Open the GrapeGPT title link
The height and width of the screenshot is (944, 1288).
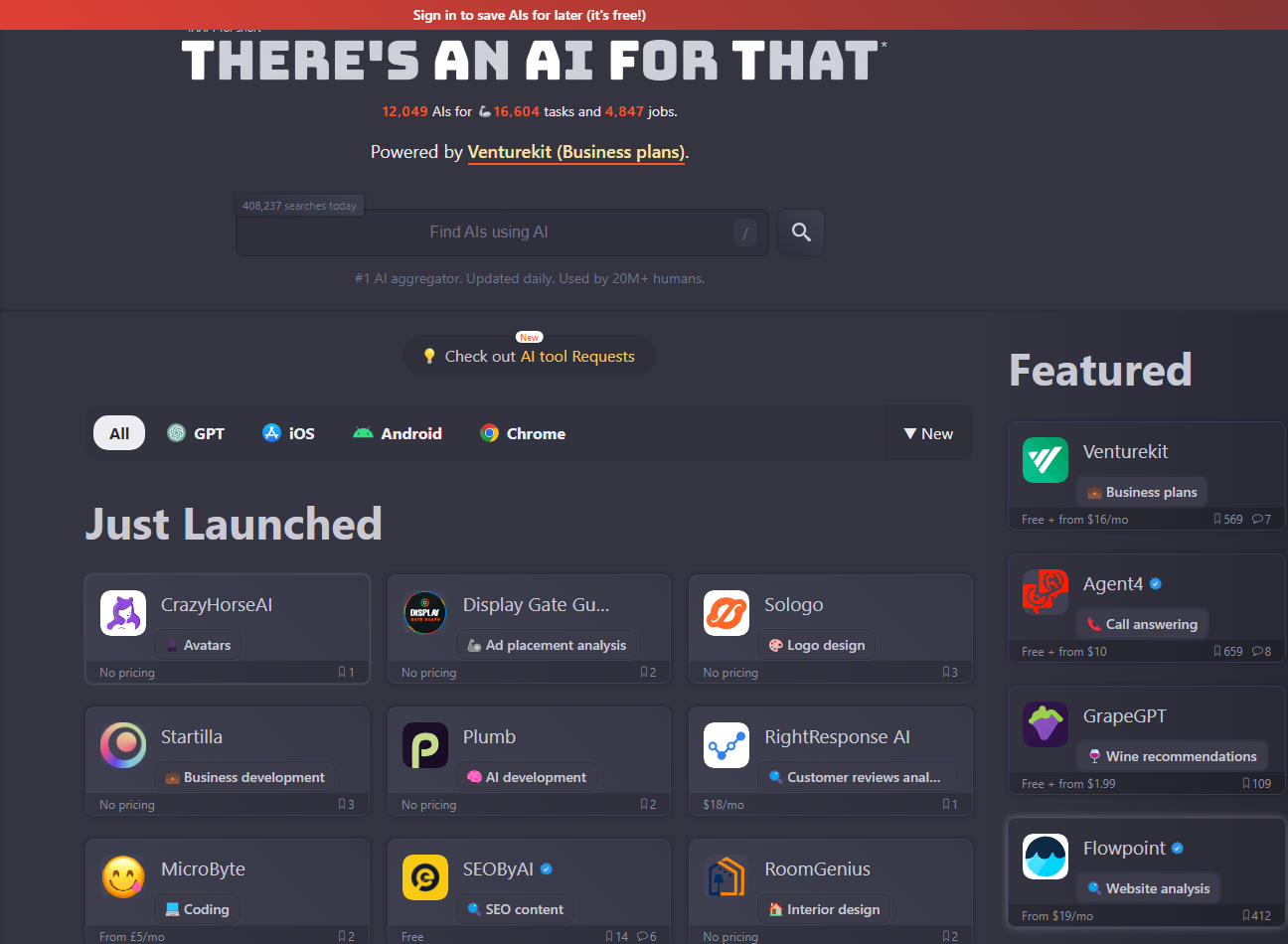pyautogui.click(x=1124, y=715)
